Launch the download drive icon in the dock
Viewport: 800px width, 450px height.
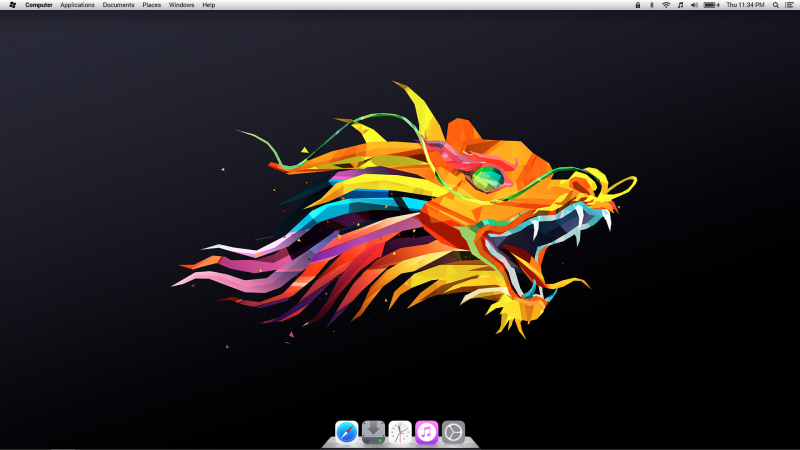[373, 432]
